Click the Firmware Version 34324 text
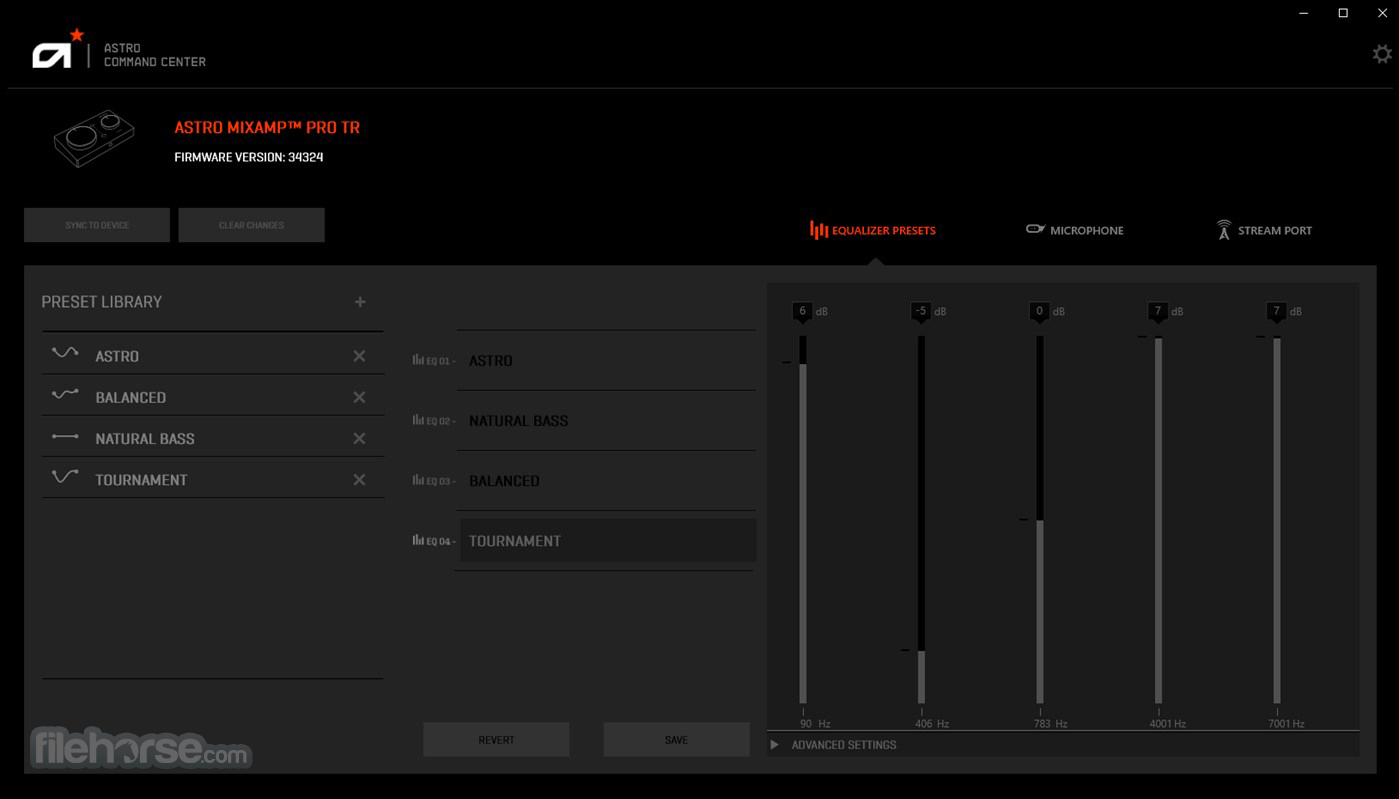 249,157
